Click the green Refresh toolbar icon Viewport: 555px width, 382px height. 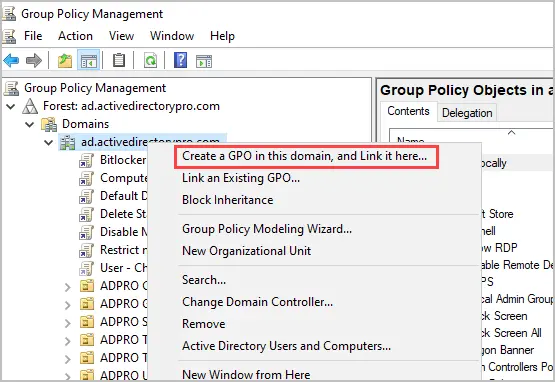coord(150,61)
